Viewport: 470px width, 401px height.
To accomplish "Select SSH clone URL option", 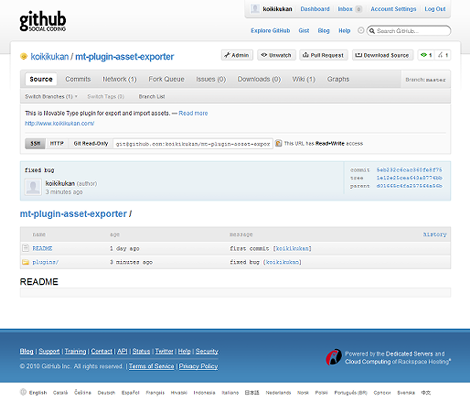I will 35,144.
